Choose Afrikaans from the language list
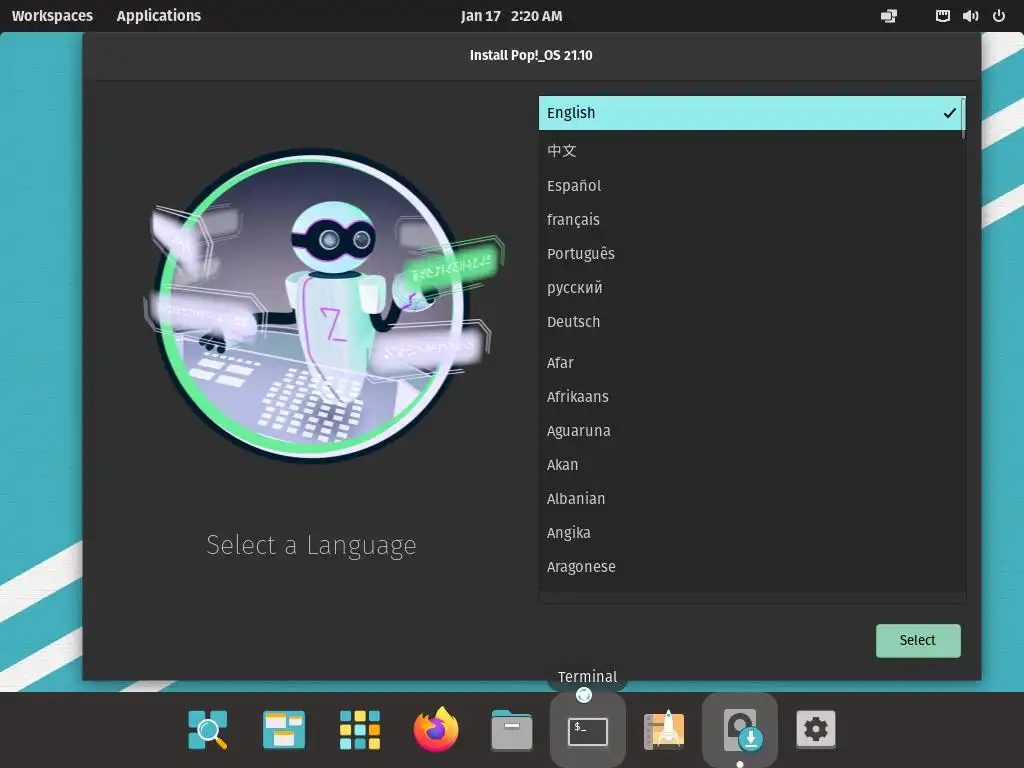Screen dimensions: 1024x768 pyautogui.click(x=750, y=396)
